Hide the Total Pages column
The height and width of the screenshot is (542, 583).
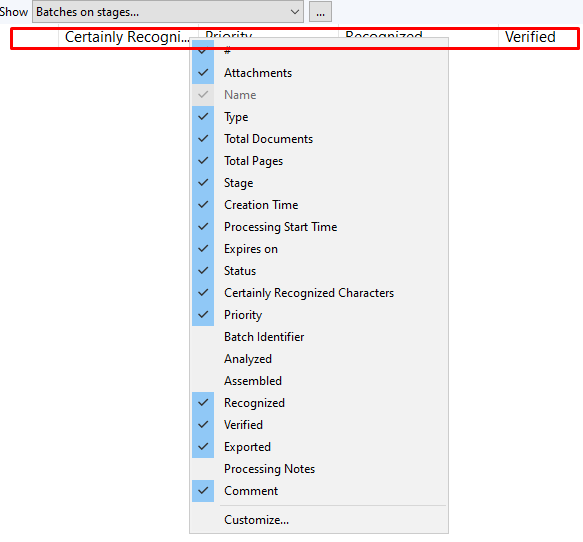pos(320,161)
